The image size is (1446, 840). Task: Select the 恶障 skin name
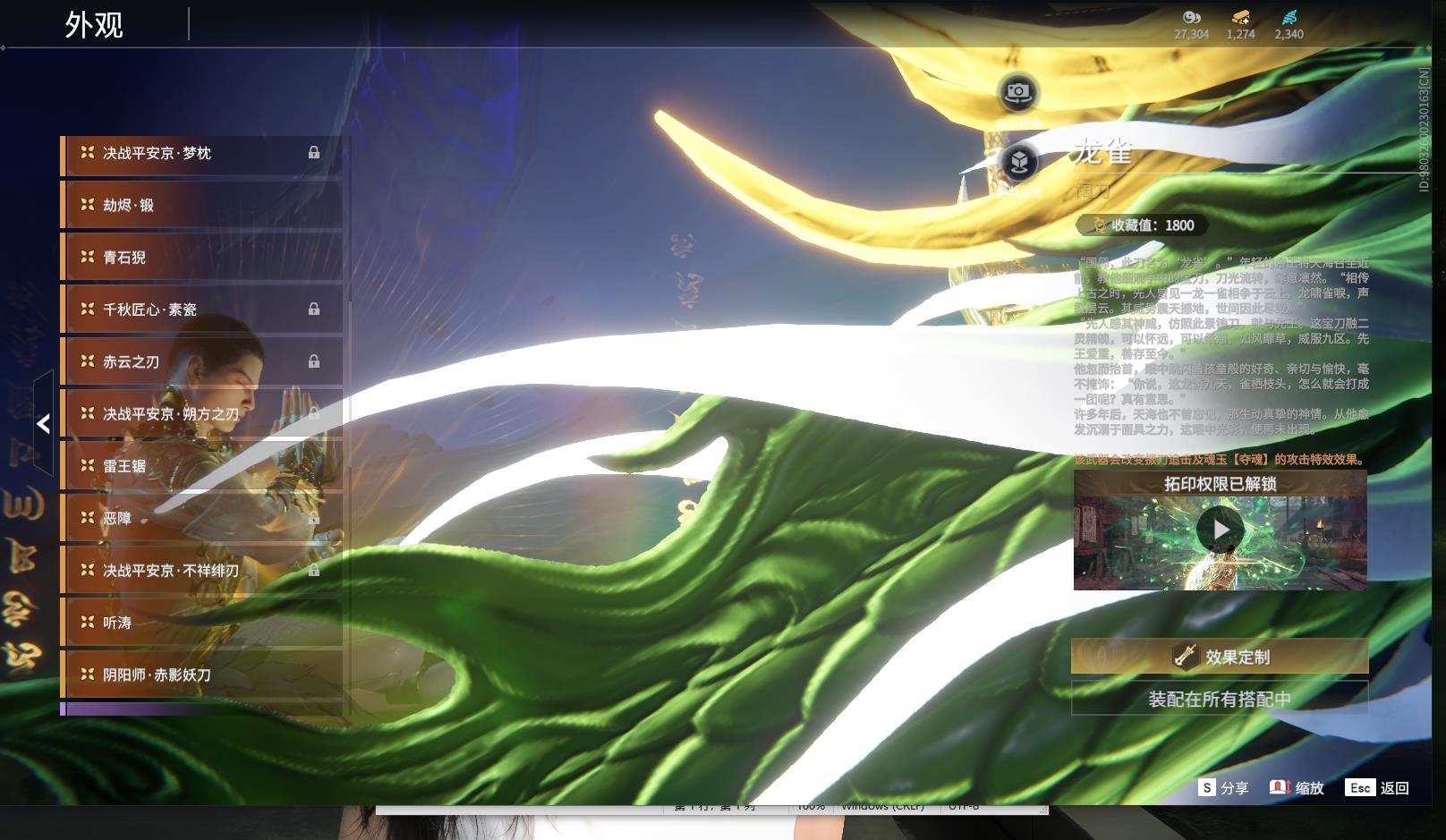click(117, 518)
